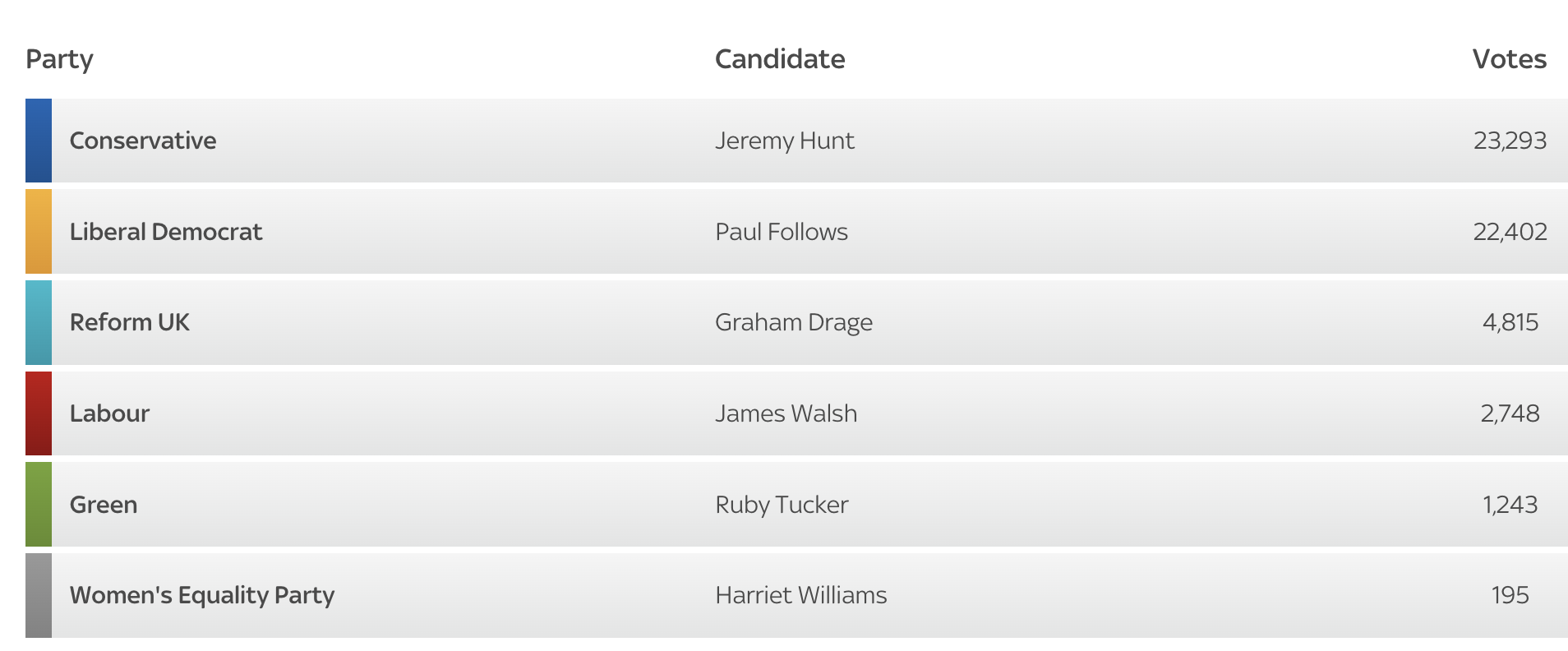Click the Labour red color bar
Image resolution: width=1568 pixels, height=651 pixels.
click(x=39, y=413)
